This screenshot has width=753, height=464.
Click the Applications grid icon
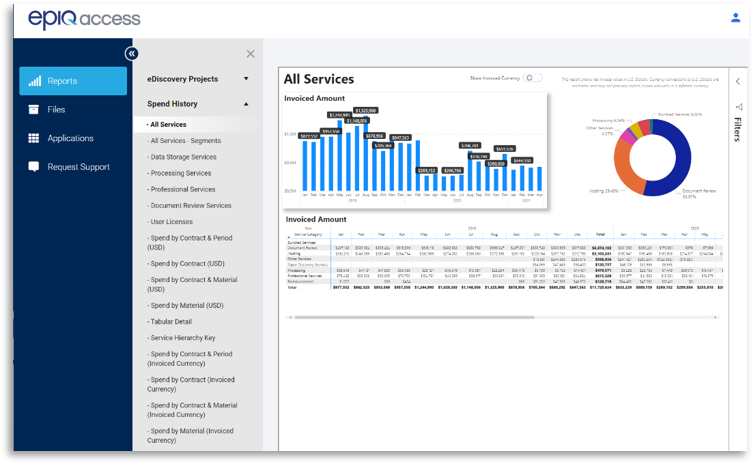pyautogui.click(x=34, y=138)
